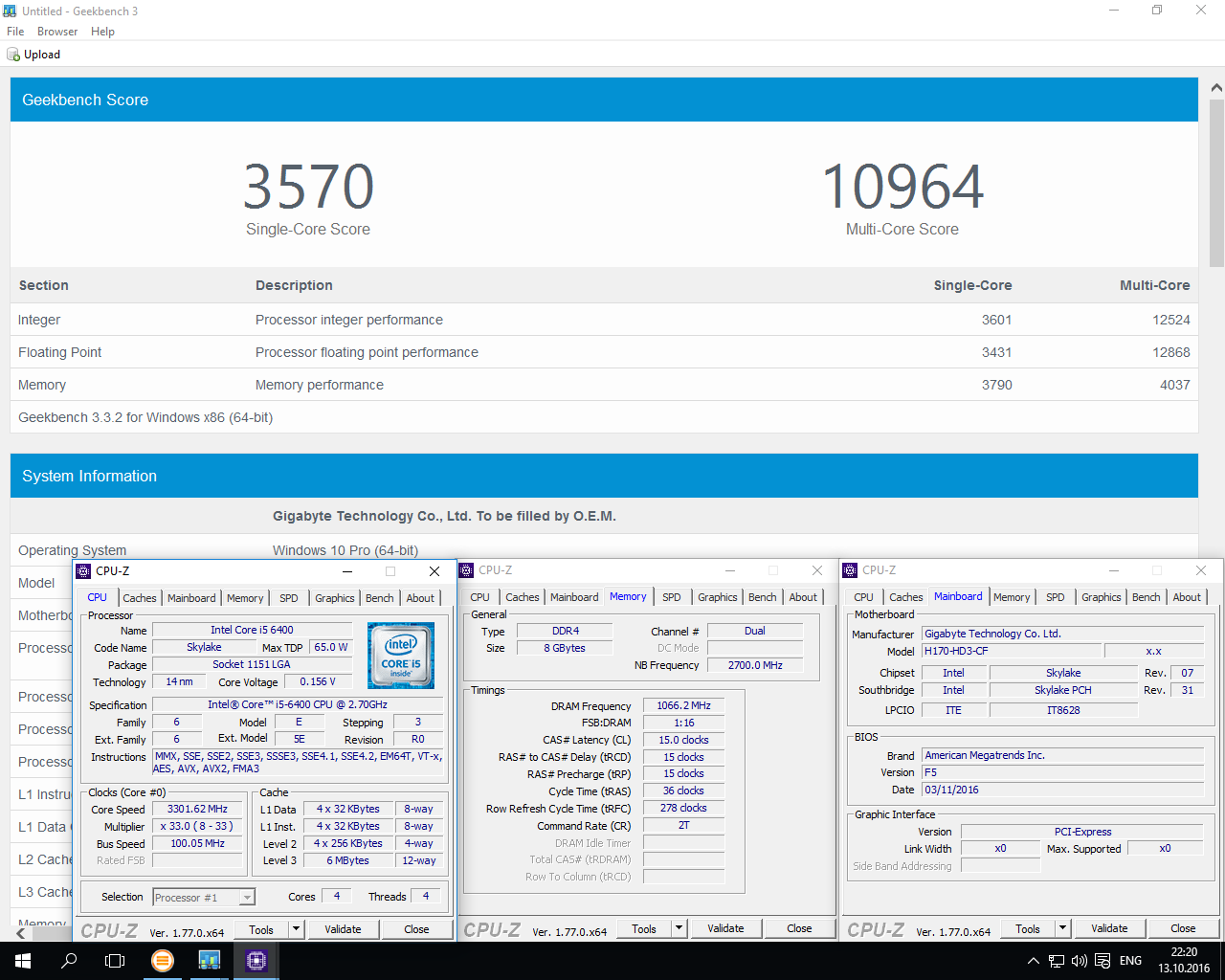Select the Caches tab in left CPU-Z window

click(x=140, y=598)
